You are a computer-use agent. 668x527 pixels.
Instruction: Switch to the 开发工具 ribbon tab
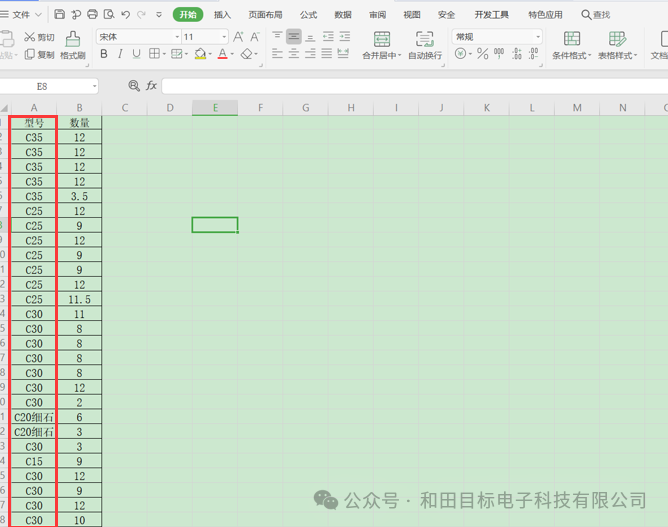tap(492, 15)
